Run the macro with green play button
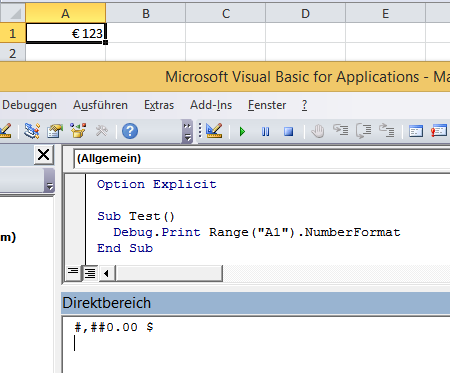Image resolution: width=450 pixels, height=373 pixels. click(242, 131)
